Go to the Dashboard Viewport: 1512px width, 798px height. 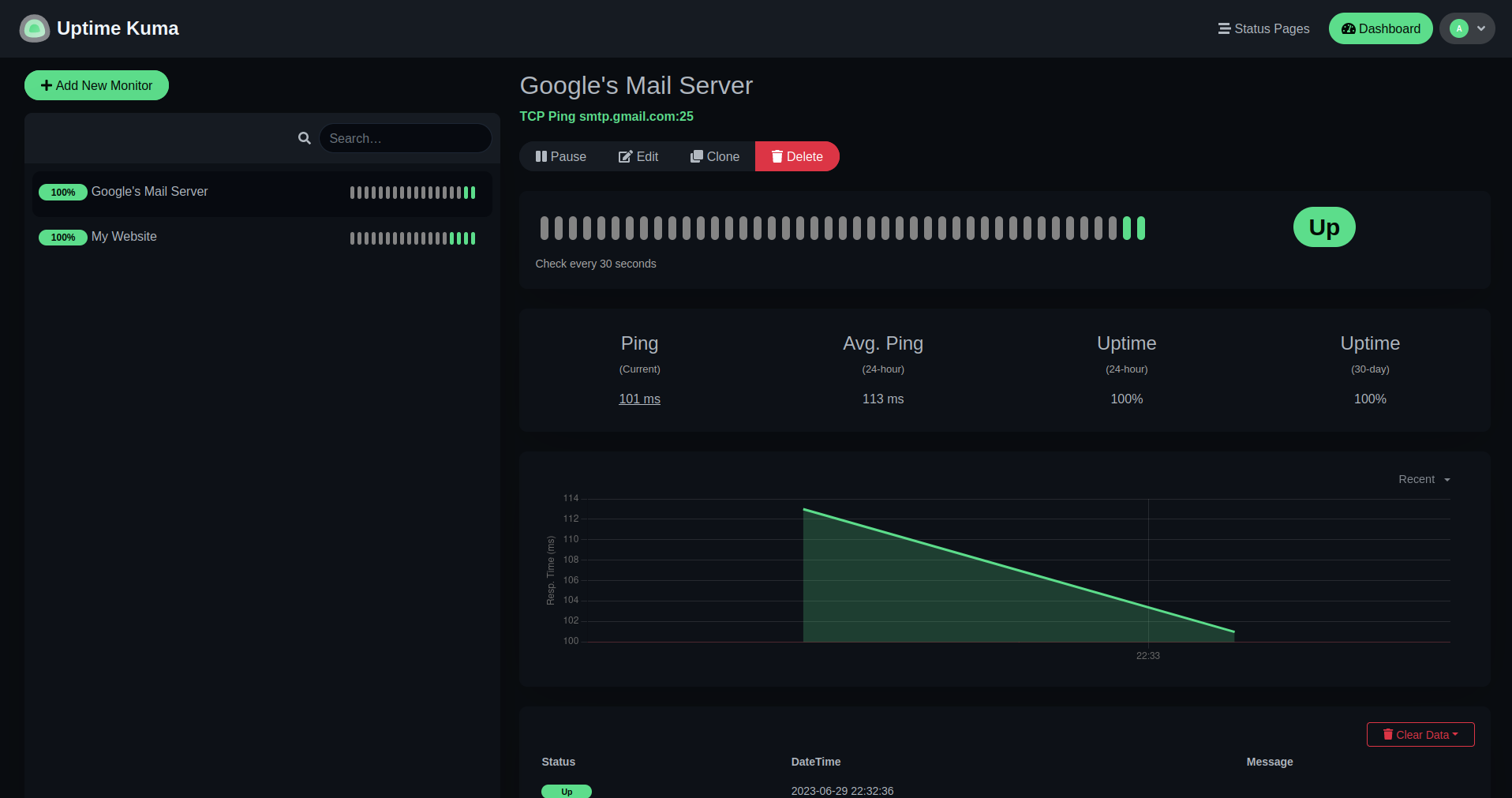(1380, 28)
